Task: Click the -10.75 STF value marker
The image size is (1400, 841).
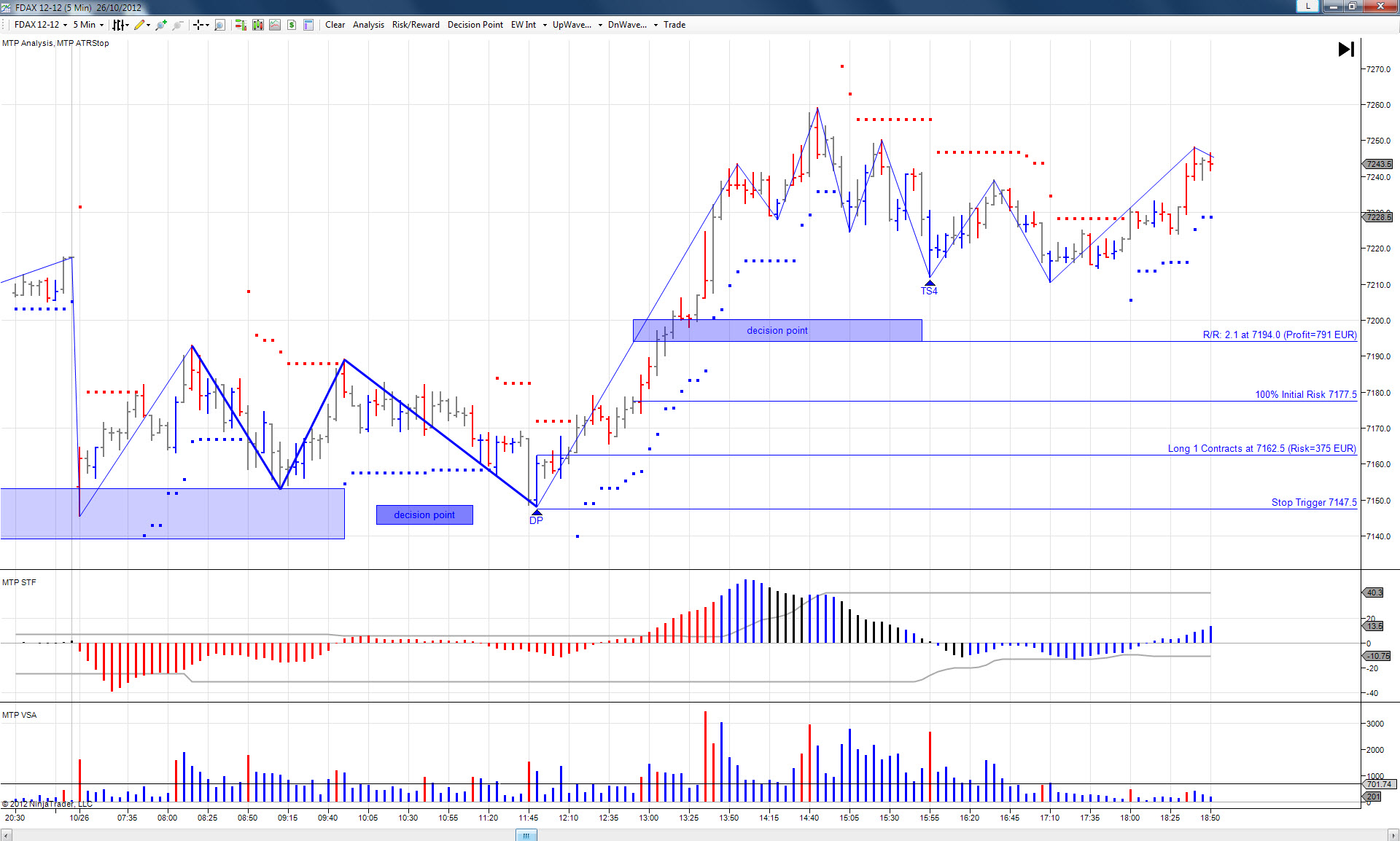Action: (x=1377, y=656)
